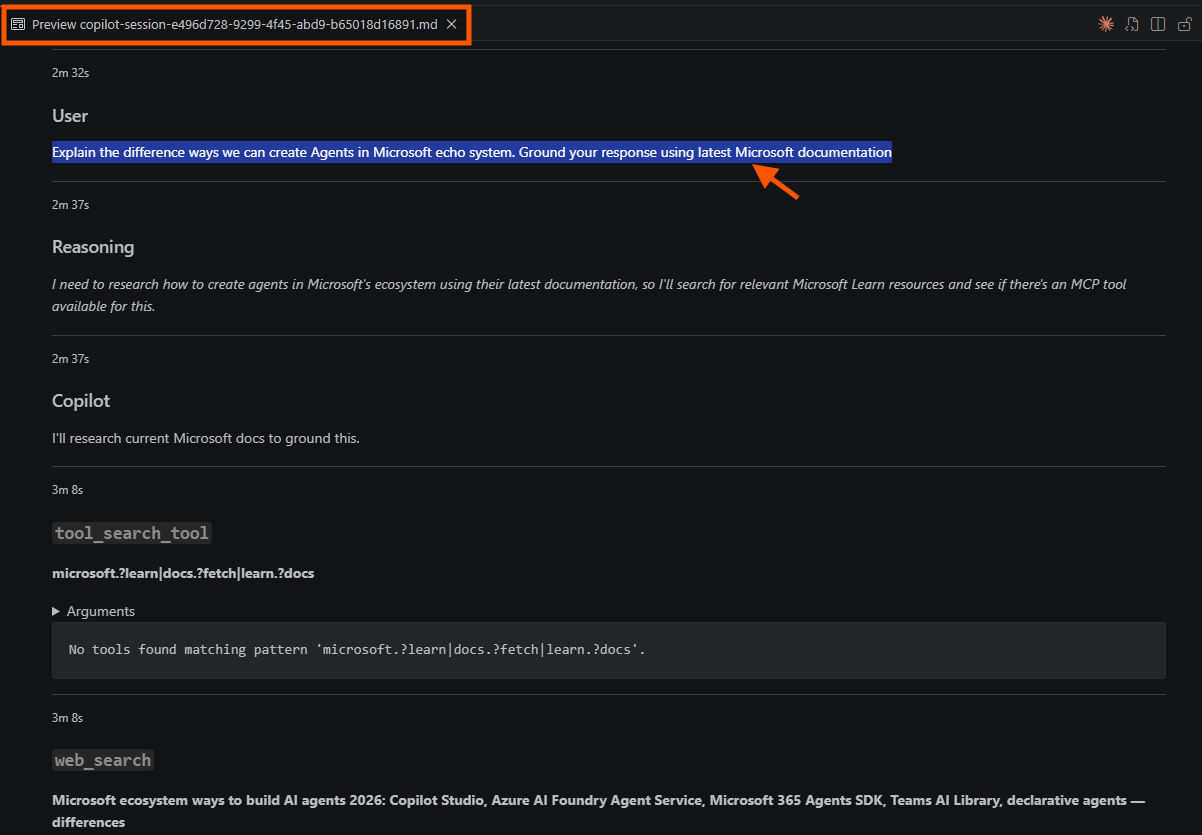Click the preview icon on the tab
The image size is (1202, 835).
[x=18, y=24]
